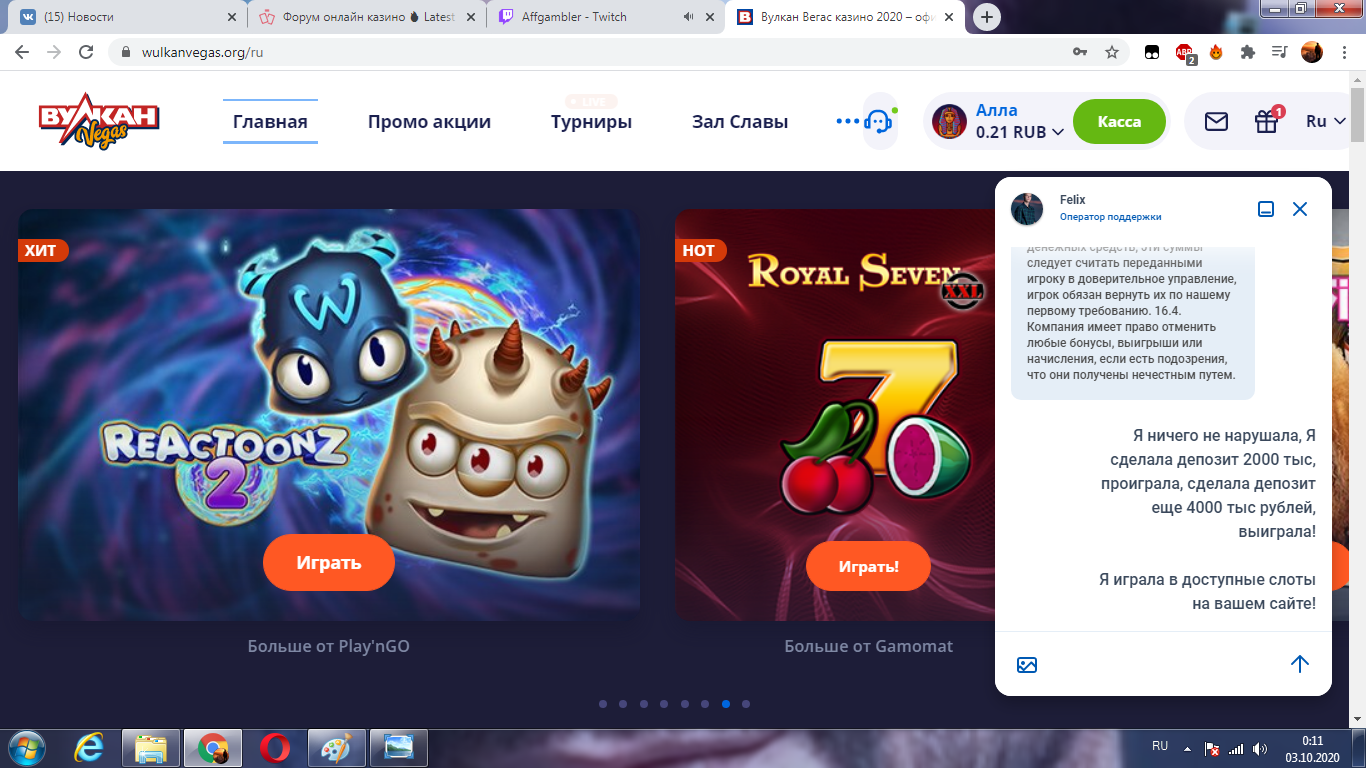Select the first carousel pagination dot
This screenshot has width=1366, height=768.
point(603,704)
